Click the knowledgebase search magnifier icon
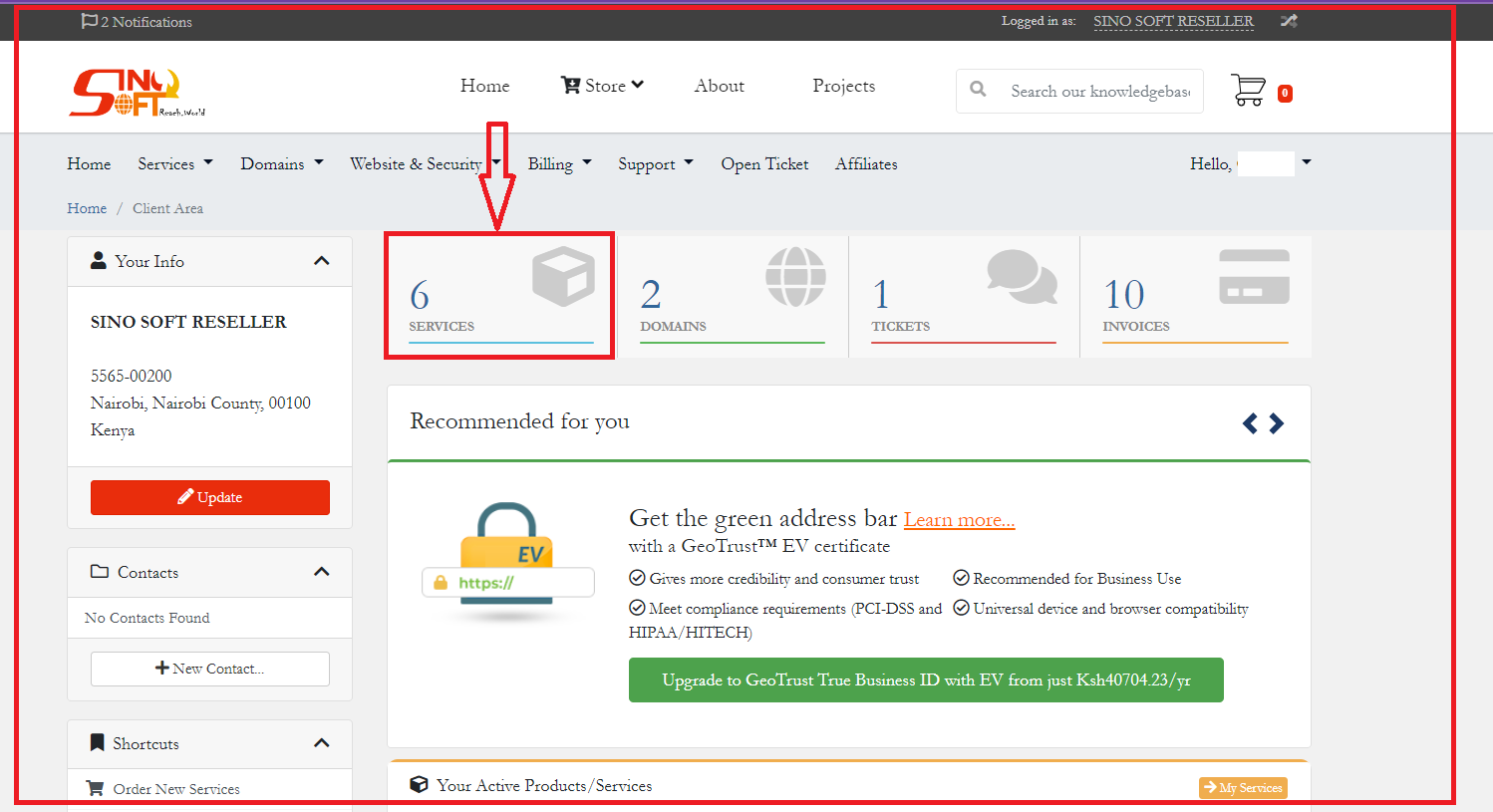The width and height of the screenshot is (1493, 812). pos(979,90)
